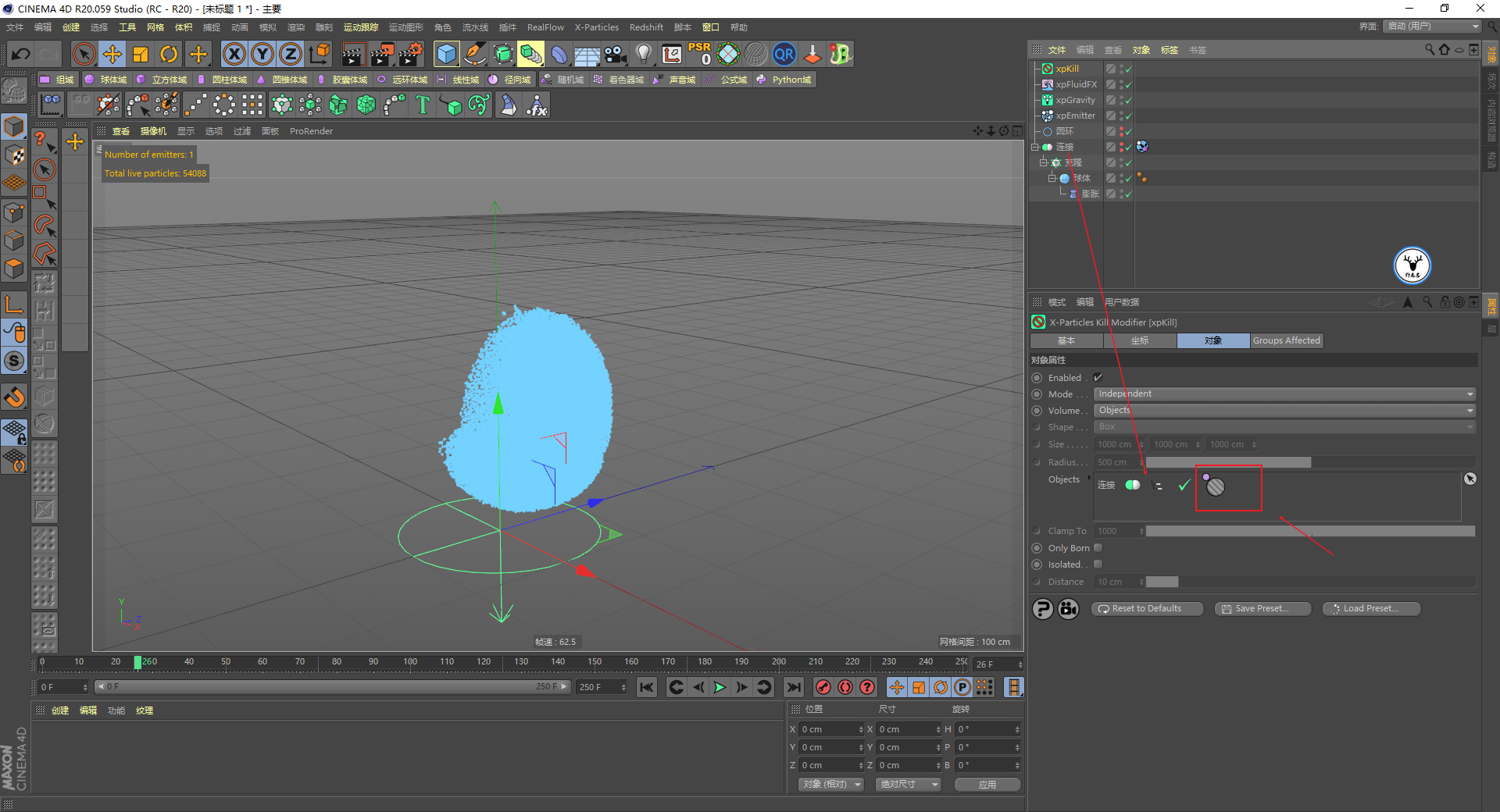
Task: Open the Mode dropdown showing Independent
Action: coord(1284,394)
